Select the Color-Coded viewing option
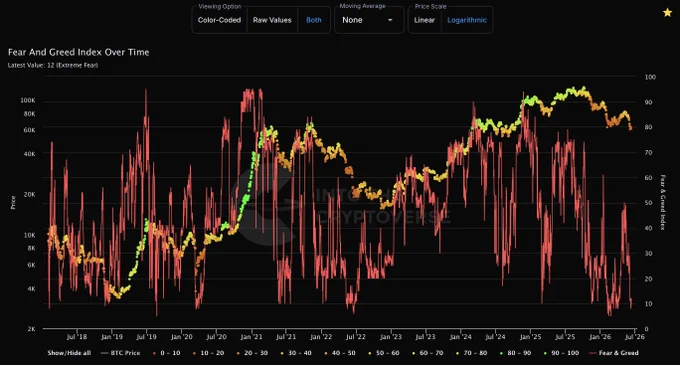Screen dimensions: 680x365 pos(219,20)
